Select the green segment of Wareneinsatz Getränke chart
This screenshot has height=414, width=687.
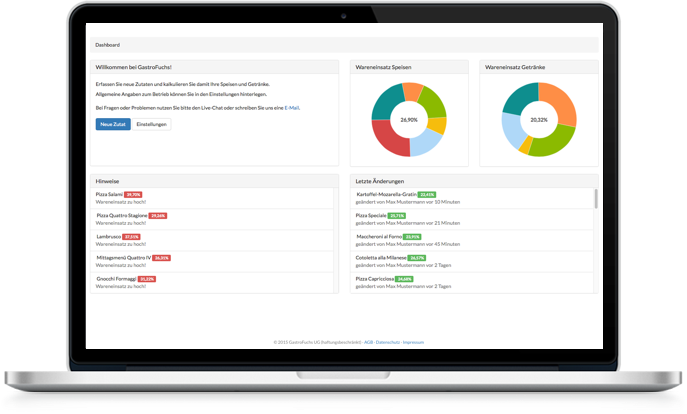click(554, 143)
